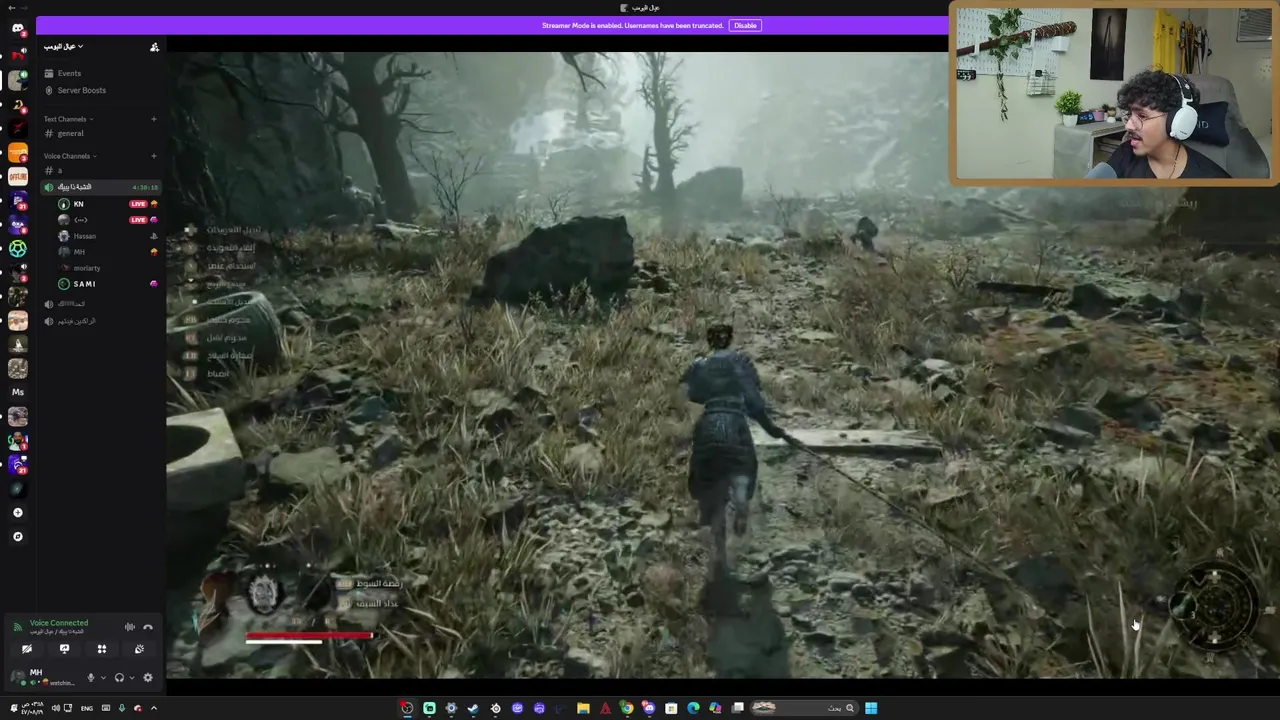
Task: Open Discord home direct messages icon
Action: click(x=17, y=28)
